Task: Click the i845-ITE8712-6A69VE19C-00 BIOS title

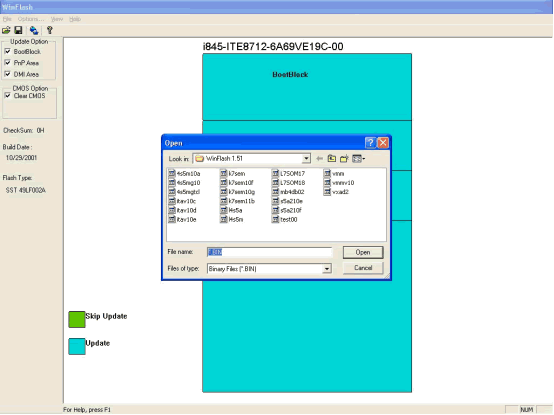Action: [273, 46]
